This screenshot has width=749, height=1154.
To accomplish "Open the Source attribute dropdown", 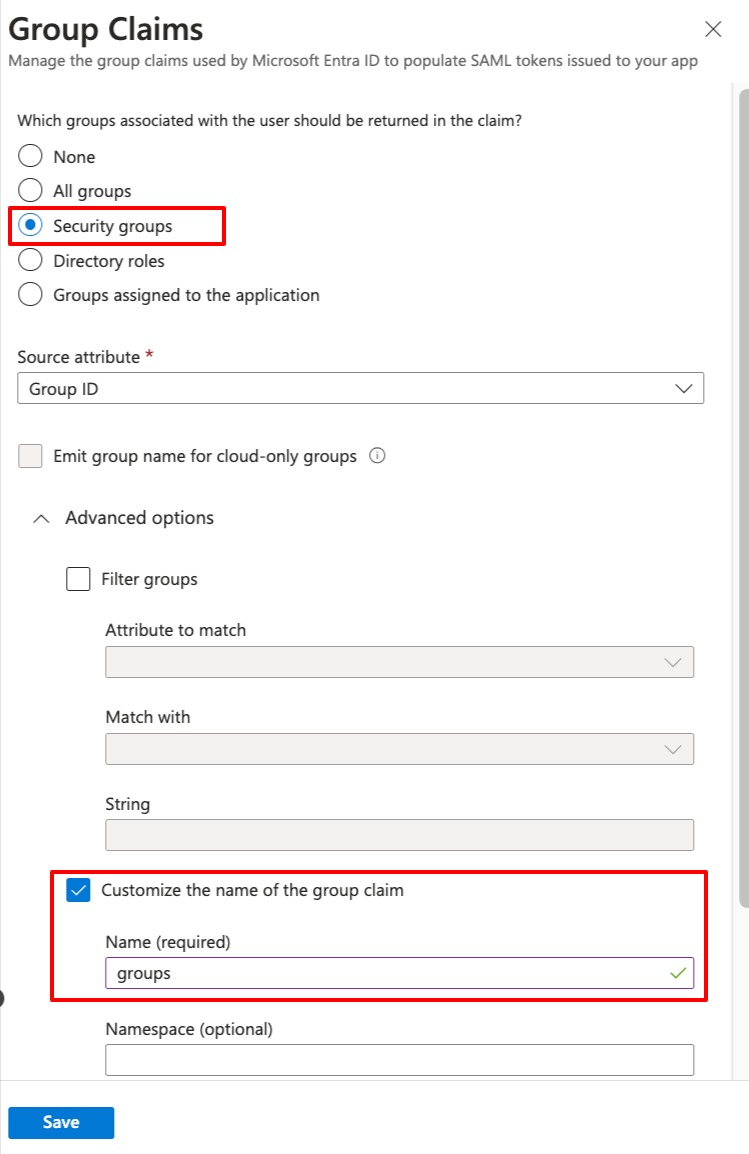I will tap(360, 389).
